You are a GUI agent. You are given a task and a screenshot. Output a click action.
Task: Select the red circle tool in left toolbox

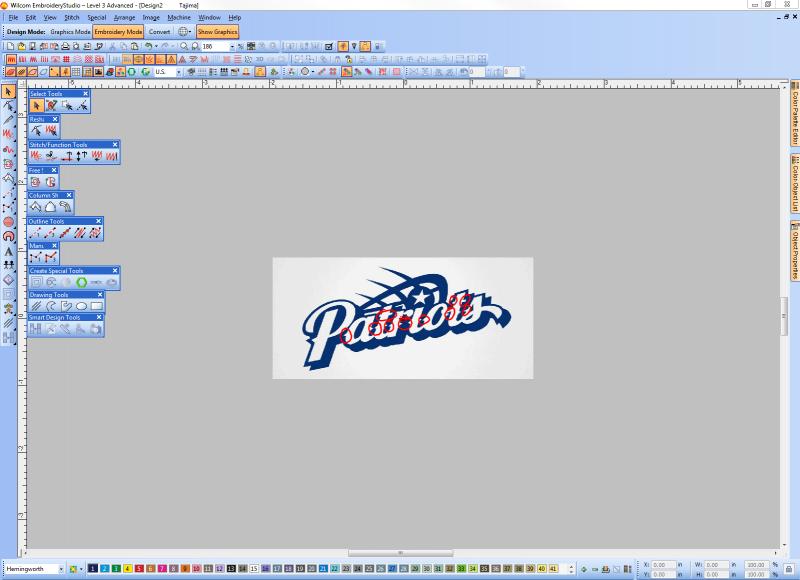pyautogui.click(x=9, y=222)
